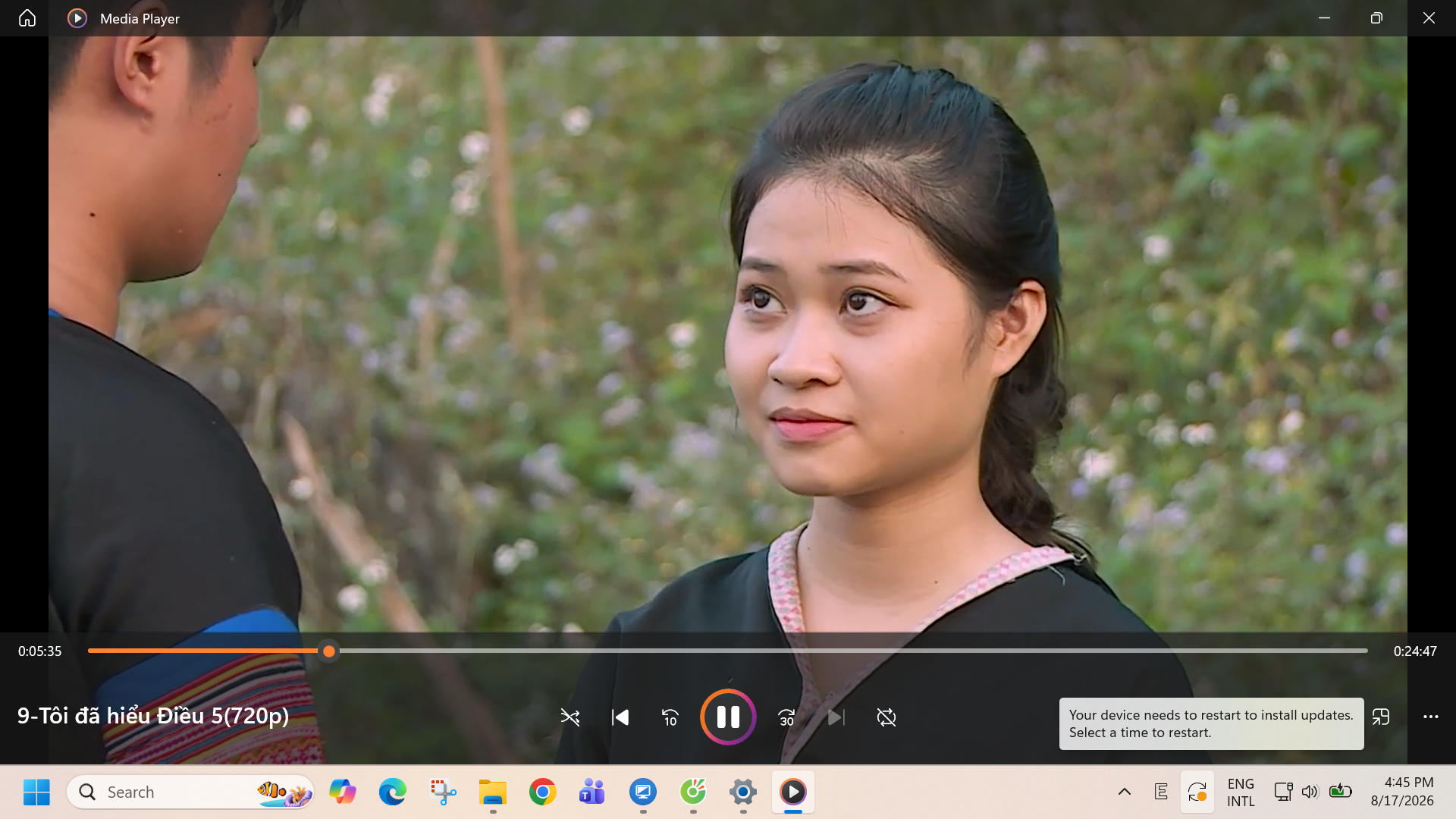Click the taskbar Search box
1456x819 pixels.
pos(190,792)
